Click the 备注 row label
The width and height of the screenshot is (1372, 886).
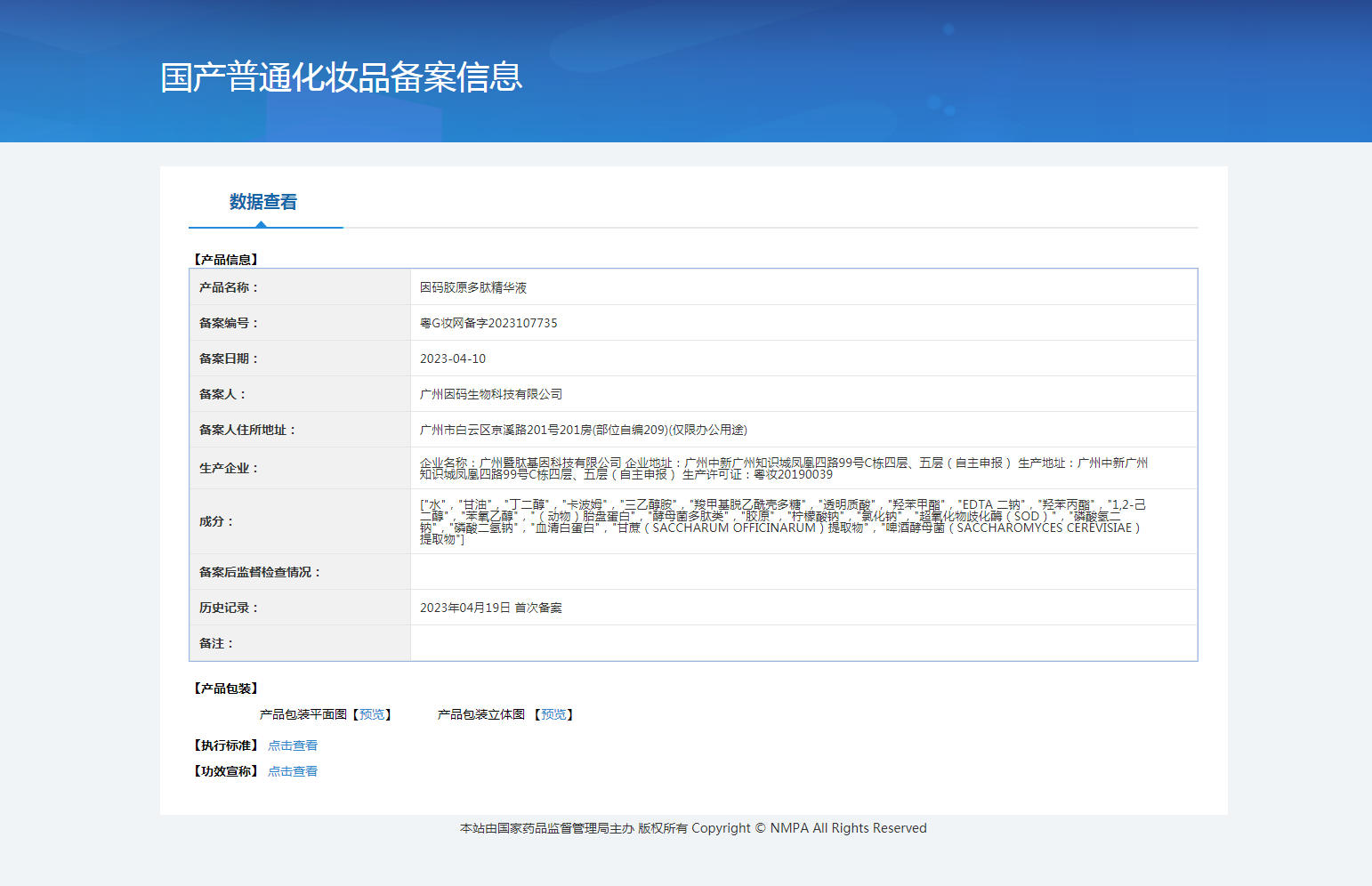click(x=216, y=643)
